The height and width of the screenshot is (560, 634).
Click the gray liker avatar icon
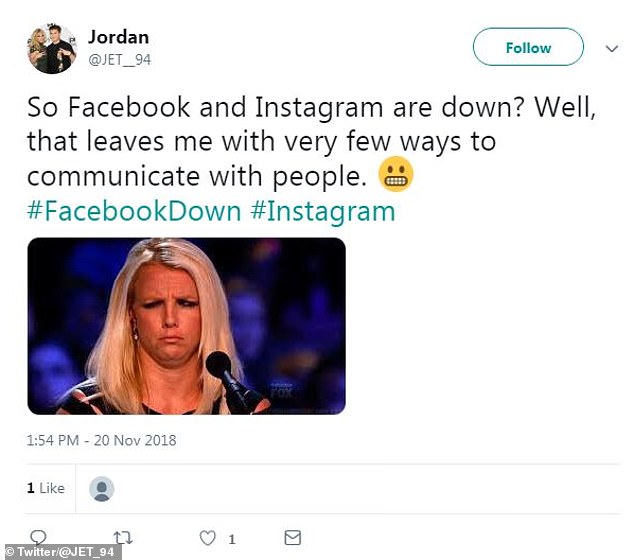(x=101, y=488)
